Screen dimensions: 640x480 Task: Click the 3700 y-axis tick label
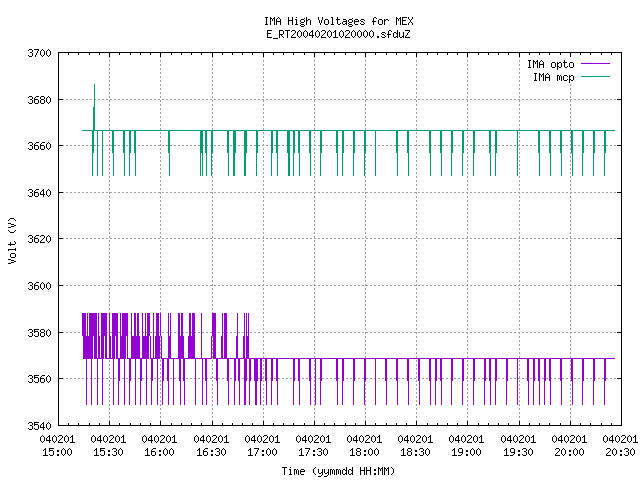click(x=40, y=53)
